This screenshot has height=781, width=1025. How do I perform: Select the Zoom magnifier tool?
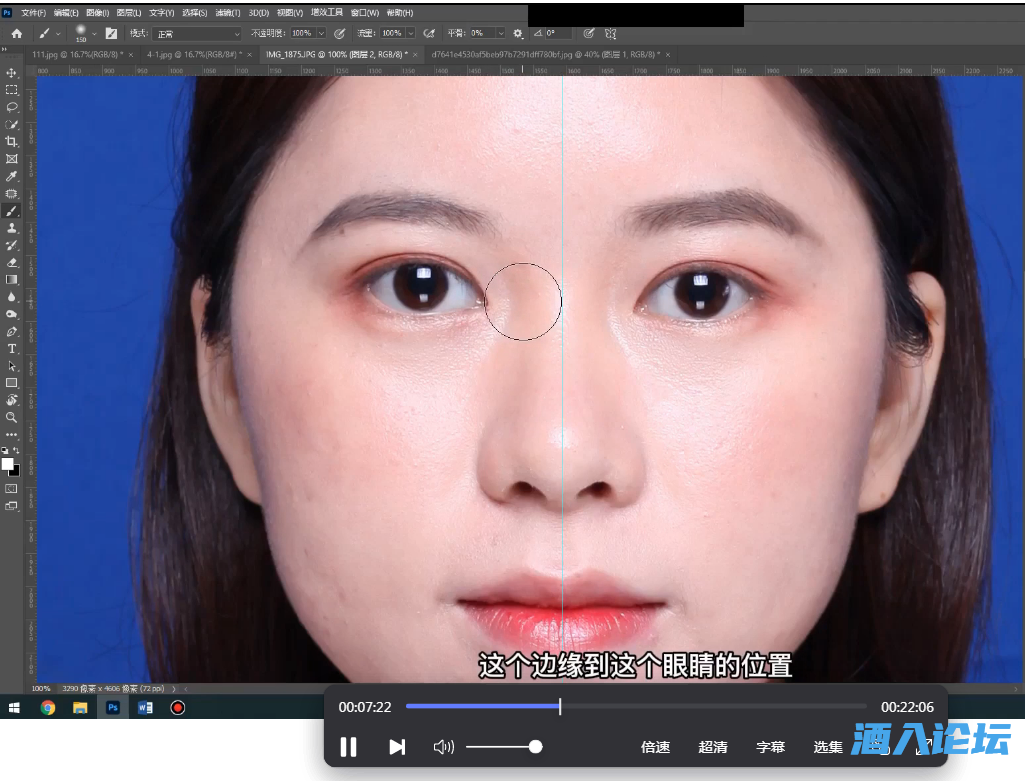coord(12,417)
